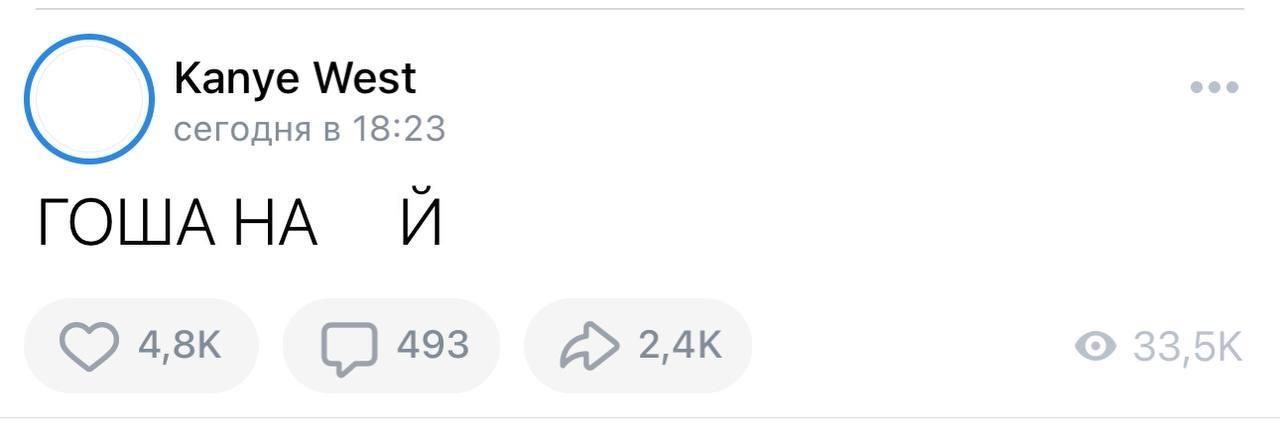
Task: Click the 2,4K shares count
Action: point(680,346)
